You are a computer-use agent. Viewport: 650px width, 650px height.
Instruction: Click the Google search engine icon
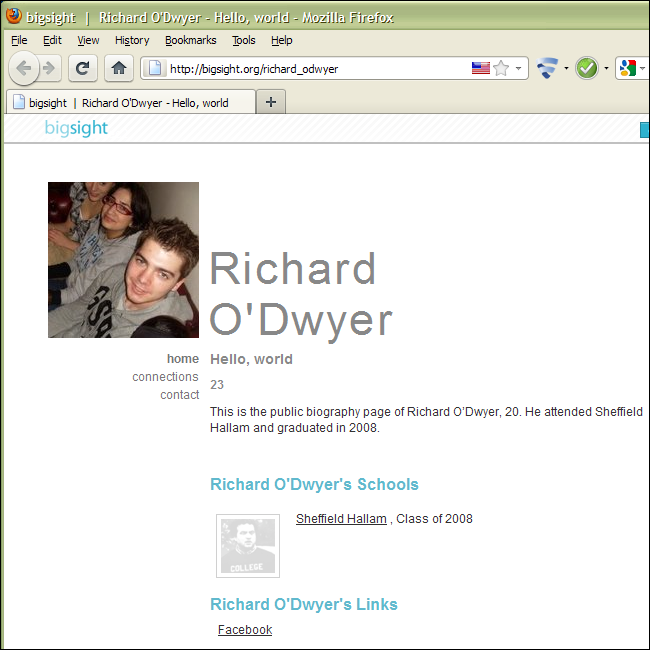click(628, 68)
